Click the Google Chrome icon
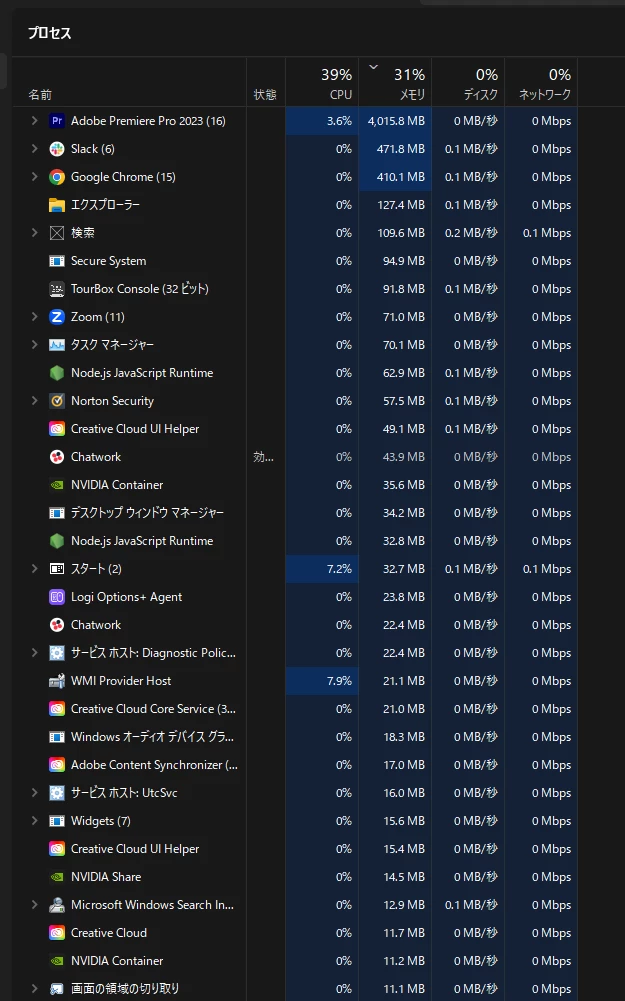The width and height of the screenshot is (625, 1001). (x=57, y=177)
